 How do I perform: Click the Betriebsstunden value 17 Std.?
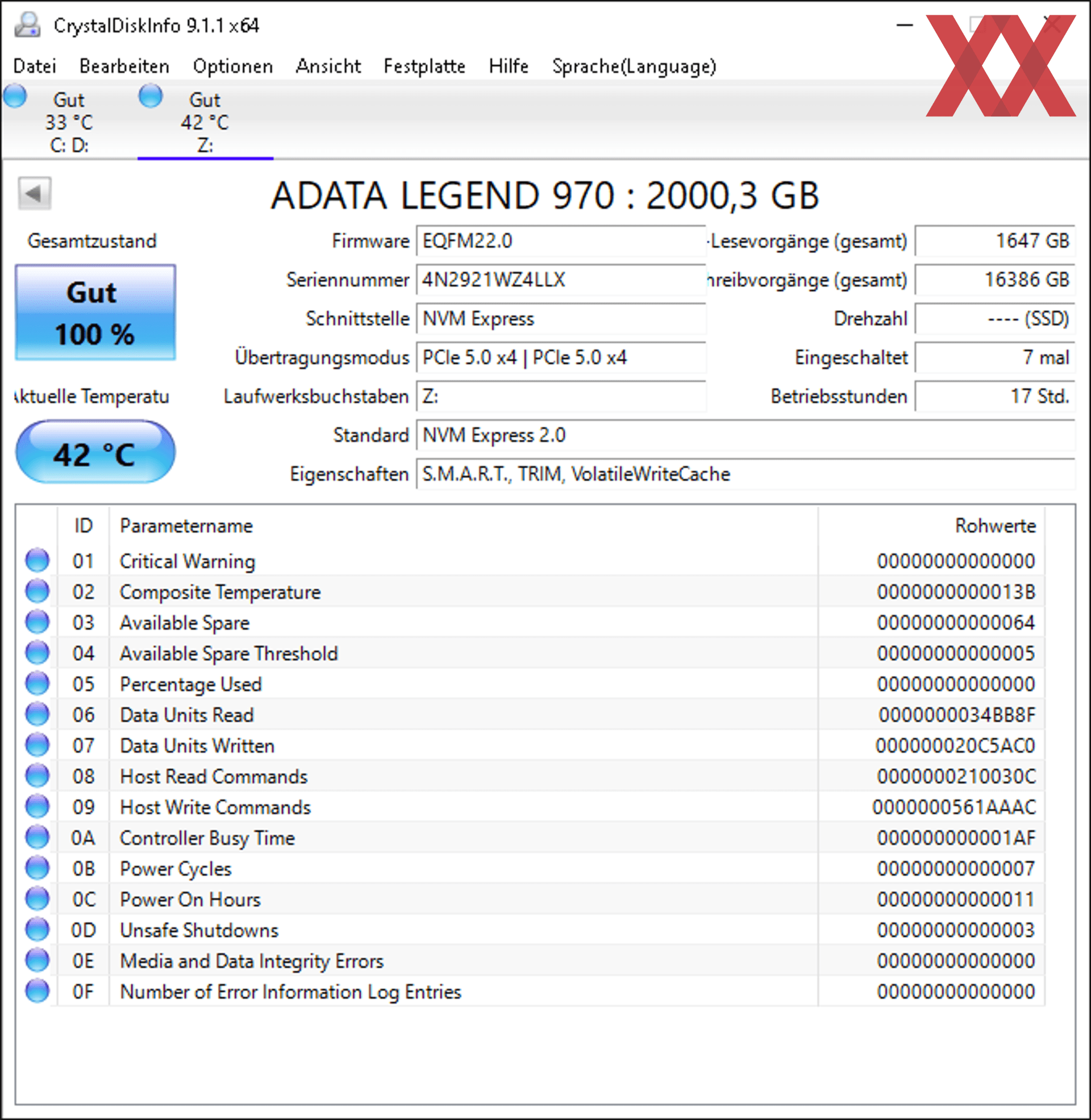point(995,397)
